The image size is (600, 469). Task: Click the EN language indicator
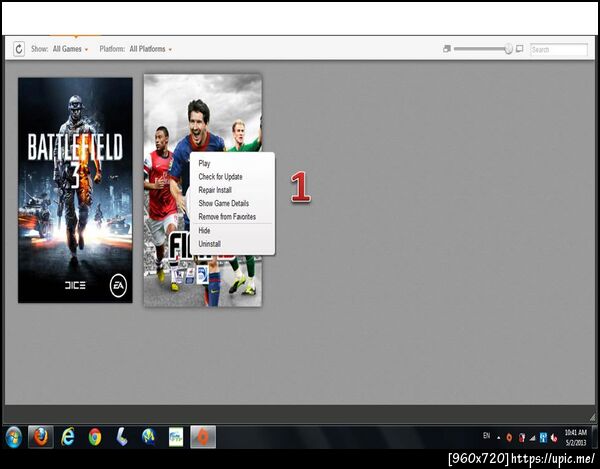tap(486, 435)
